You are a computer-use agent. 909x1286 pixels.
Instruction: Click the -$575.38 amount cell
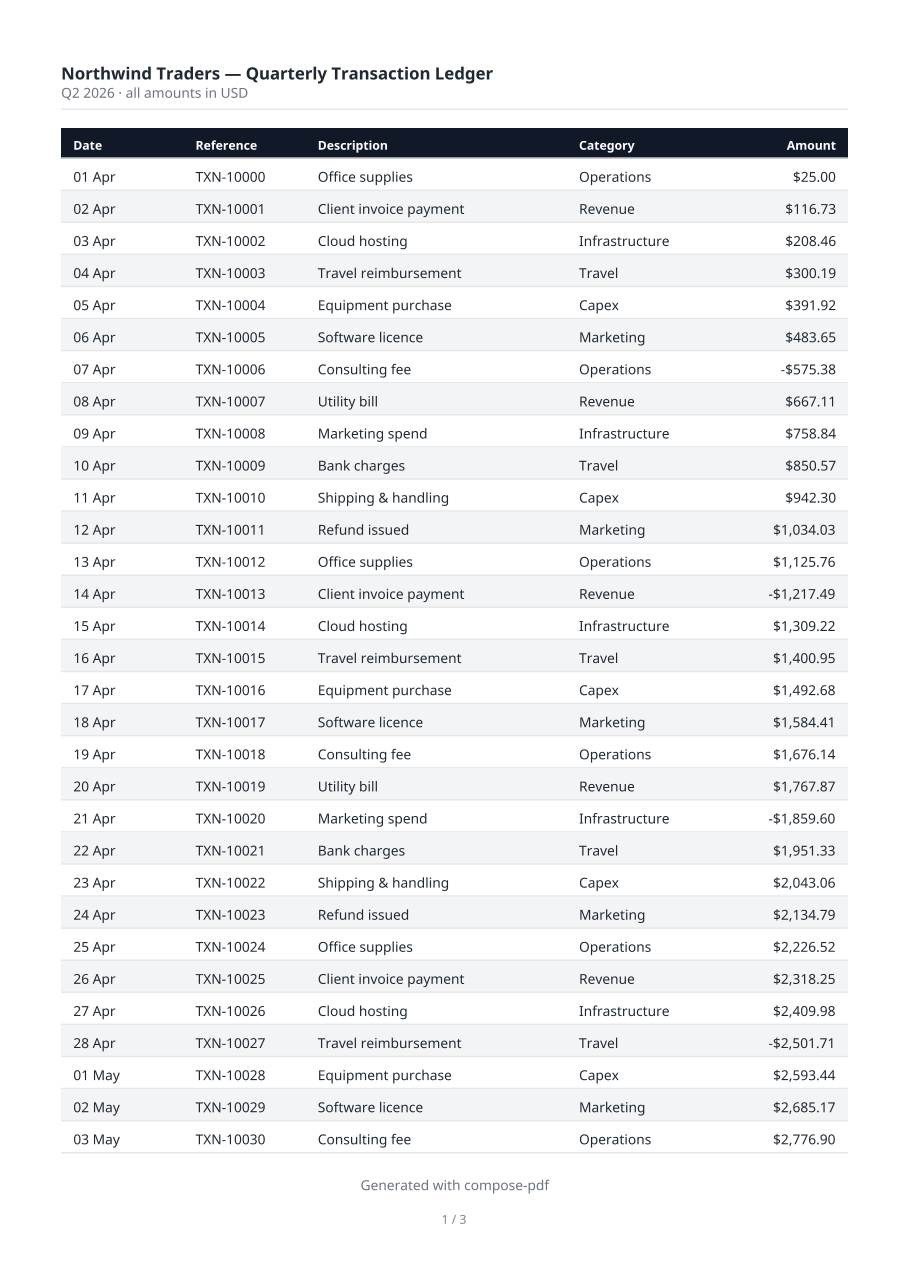[x=807, y=369]
